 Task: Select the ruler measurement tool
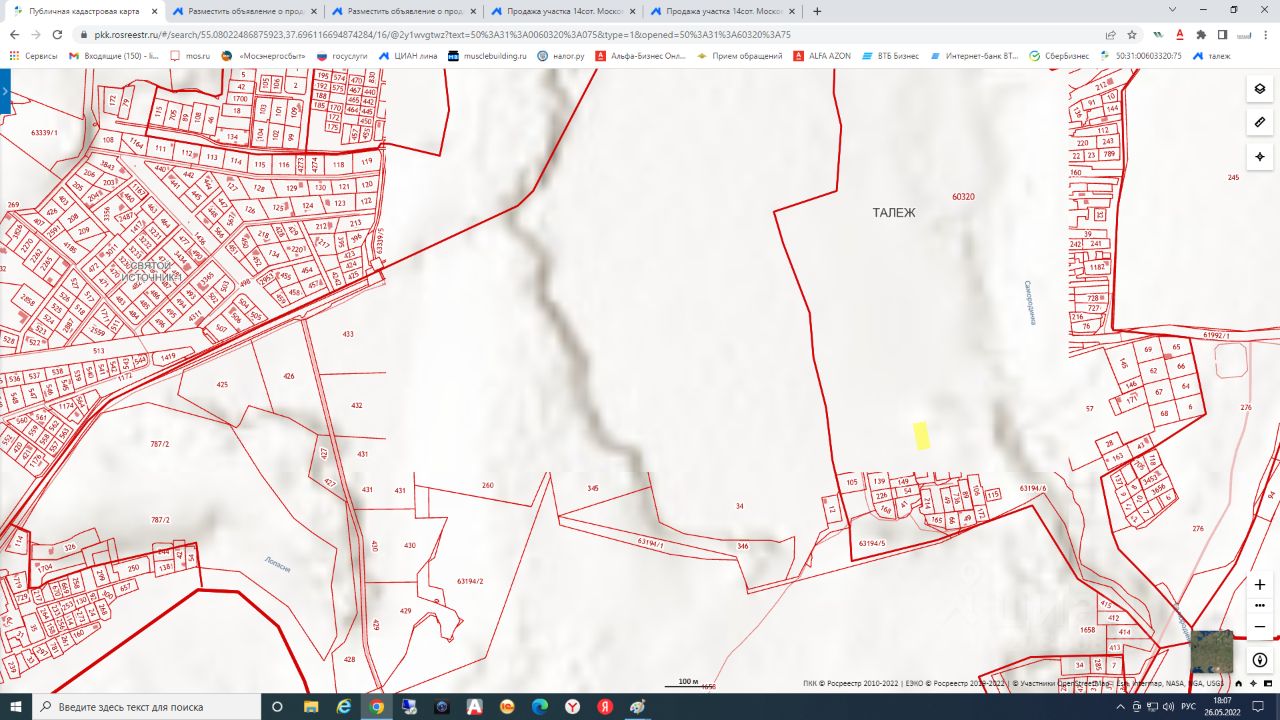(1259, 122)
